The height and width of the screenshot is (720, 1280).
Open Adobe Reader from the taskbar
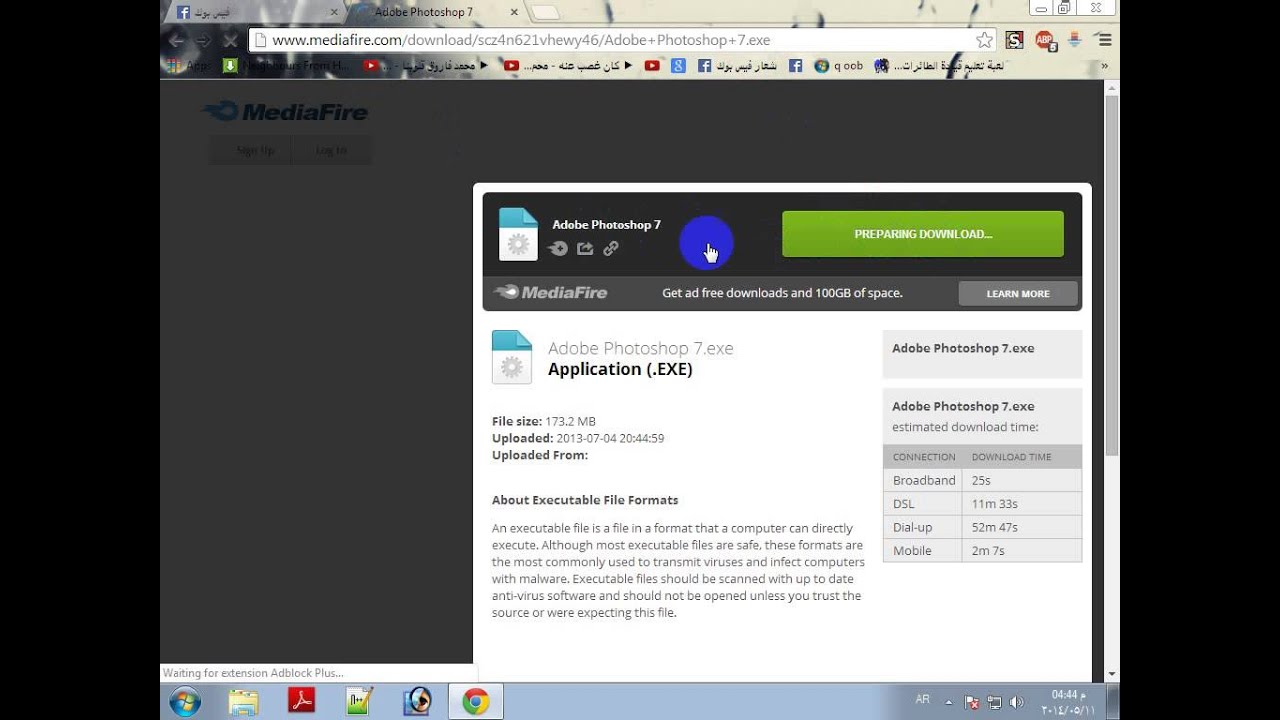302,702
